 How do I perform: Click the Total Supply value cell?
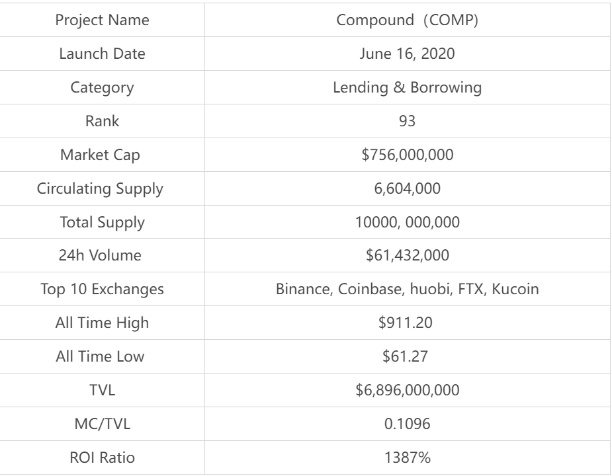[407, 222]
